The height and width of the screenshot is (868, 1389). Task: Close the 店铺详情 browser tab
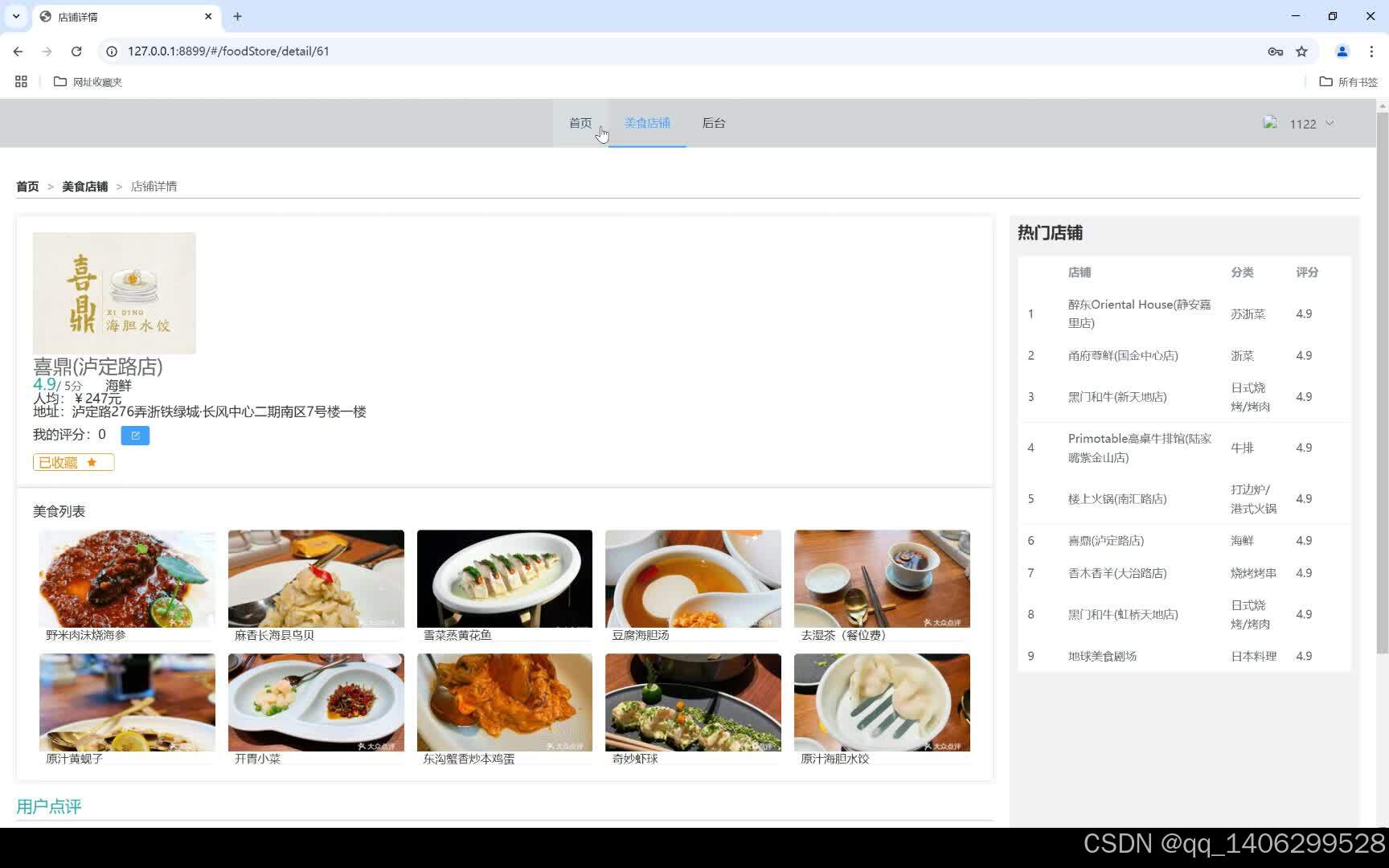(x=208, y=16)
